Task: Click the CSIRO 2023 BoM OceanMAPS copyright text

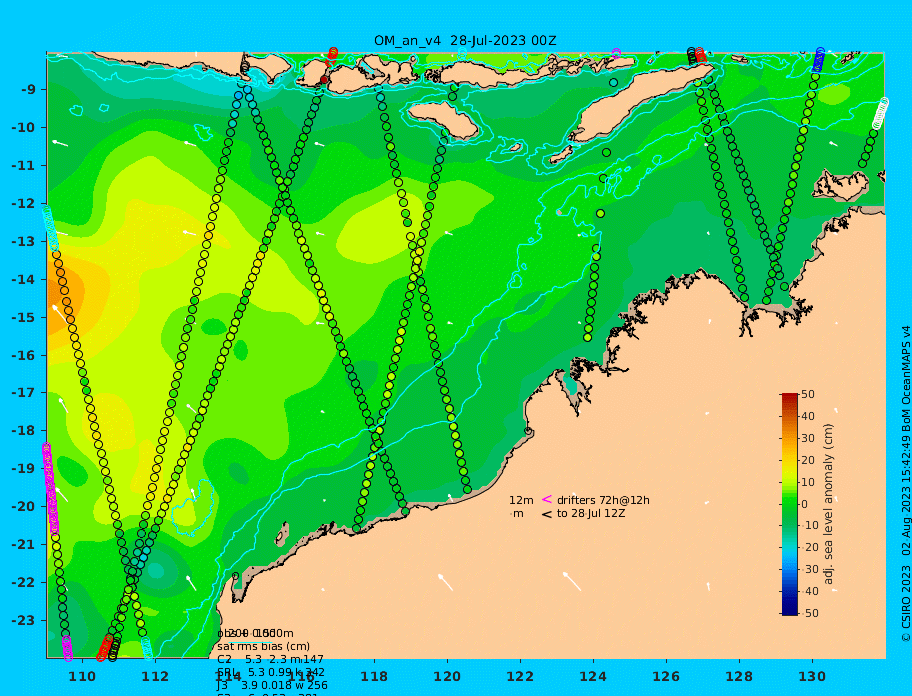Action: coord(905,484)
